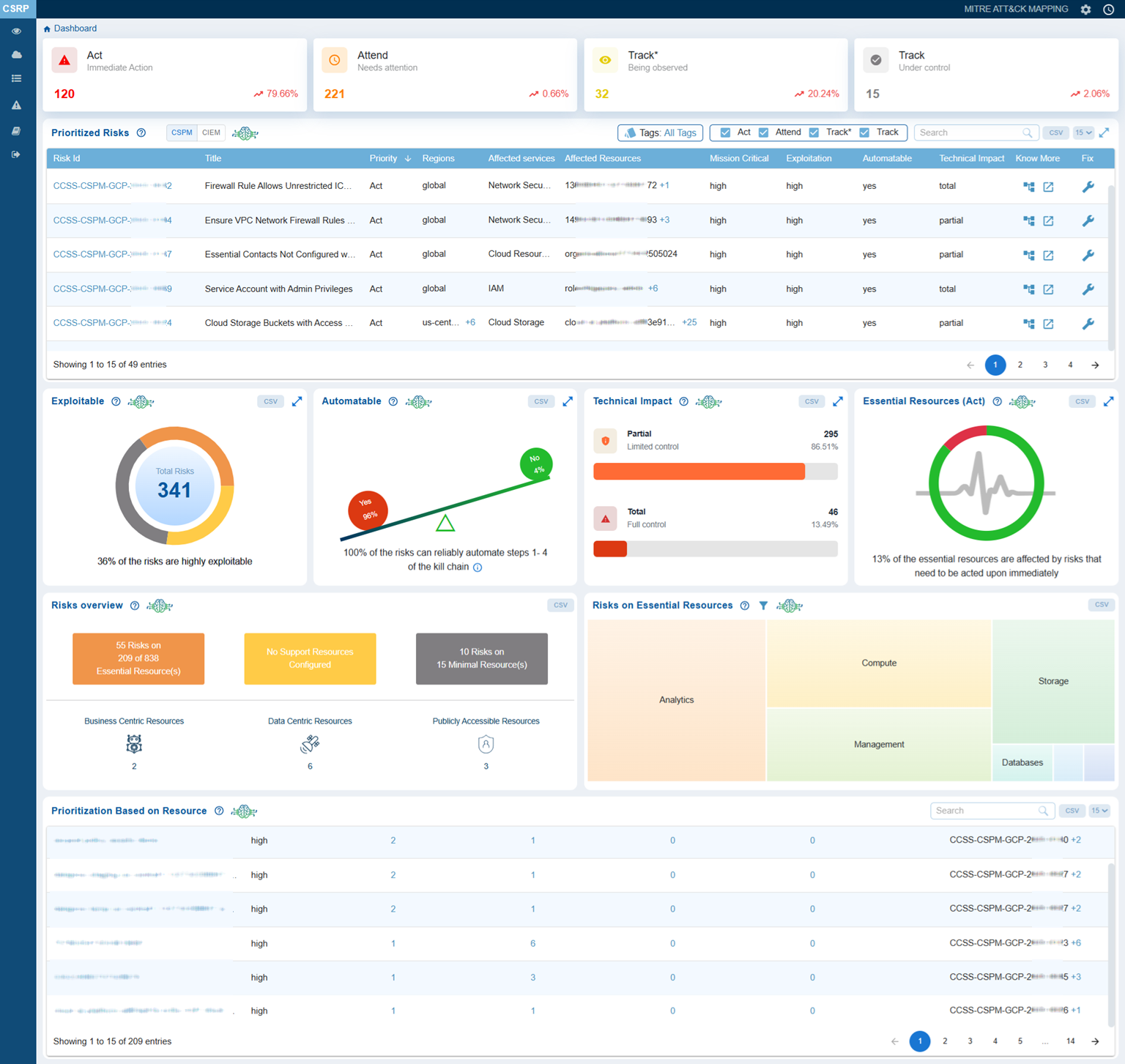Viewport: 1125px width, 1064px height.
Task: Download CSV for Technical Impact panel
Action: click(x=811, y=401)
